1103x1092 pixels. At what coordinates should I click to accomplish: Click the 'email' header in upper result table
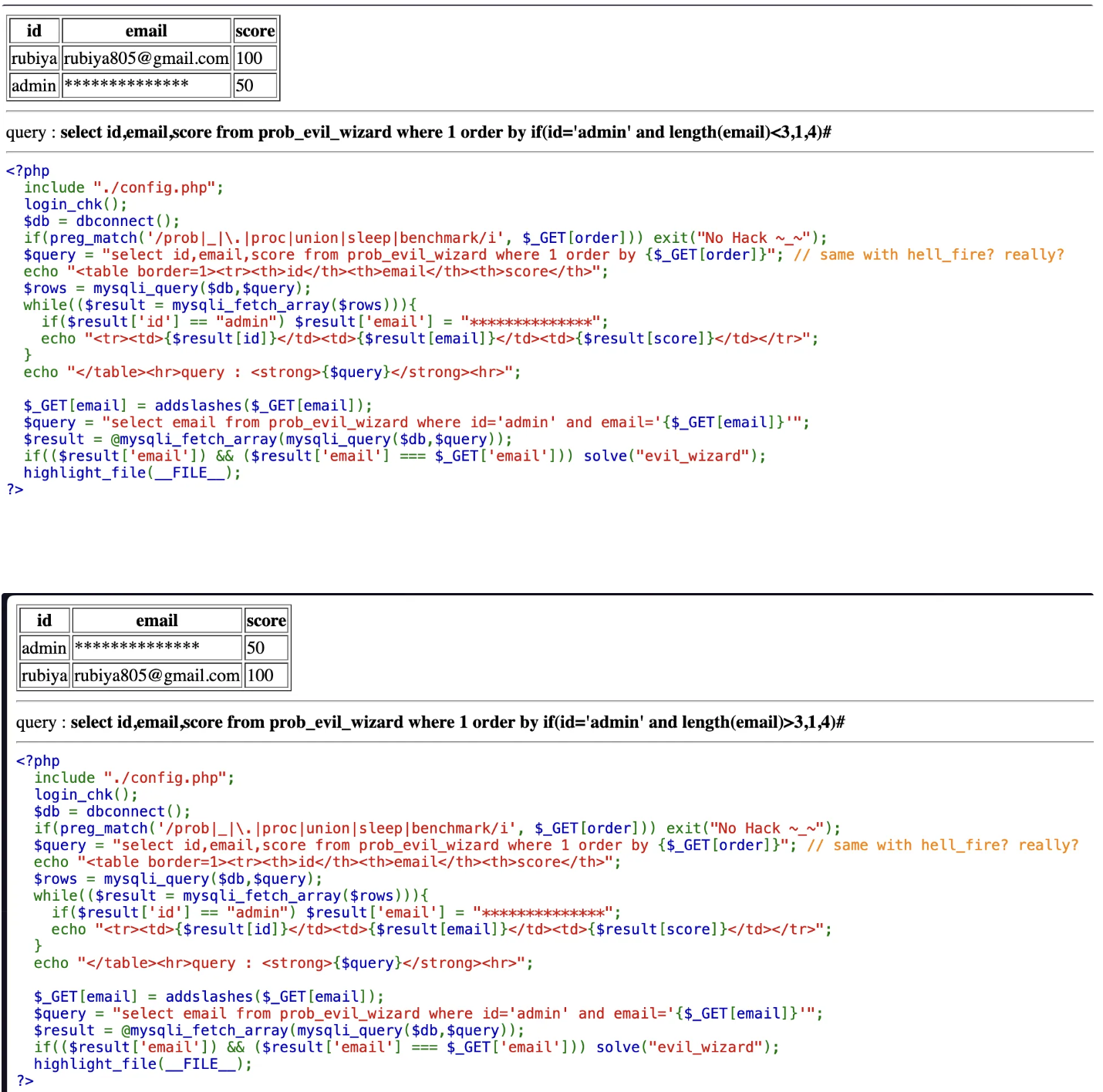tap(147, 31)
